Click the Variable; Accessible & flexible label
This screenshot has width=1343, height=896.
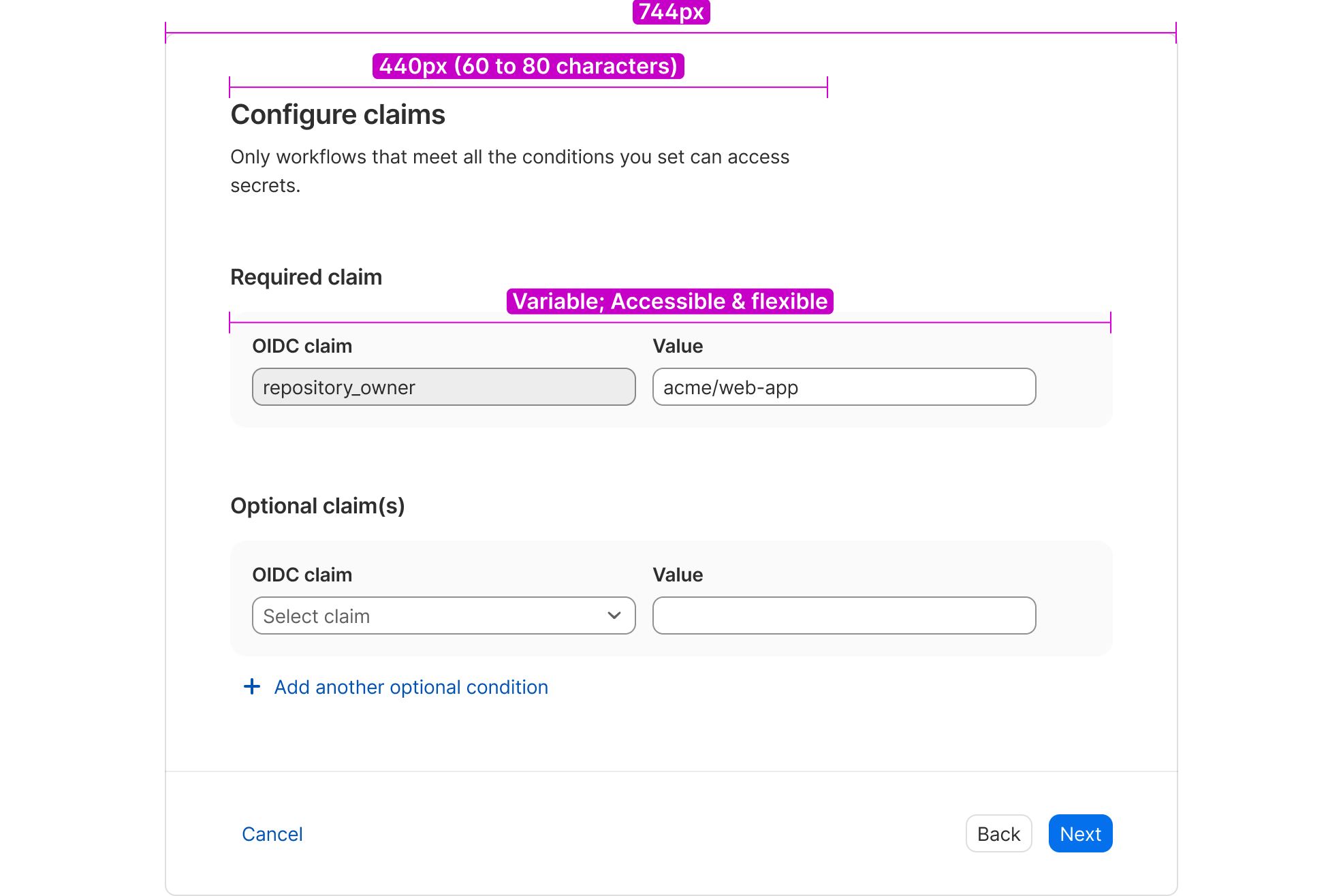669,301
